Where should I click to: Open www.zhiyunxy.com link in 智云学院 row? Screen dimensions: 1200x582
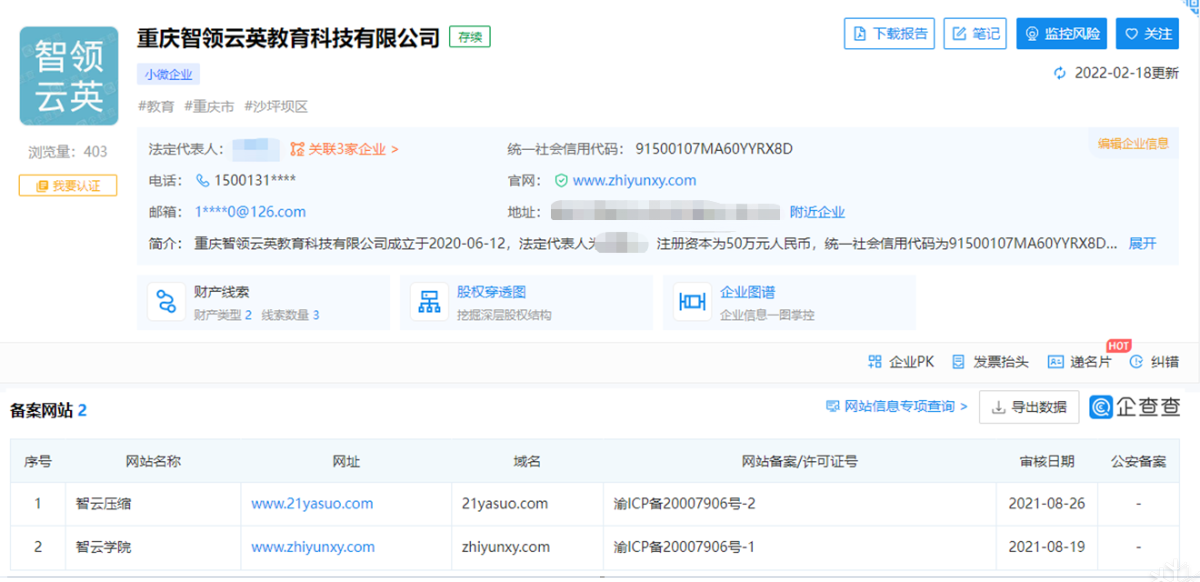coord(313,547)
